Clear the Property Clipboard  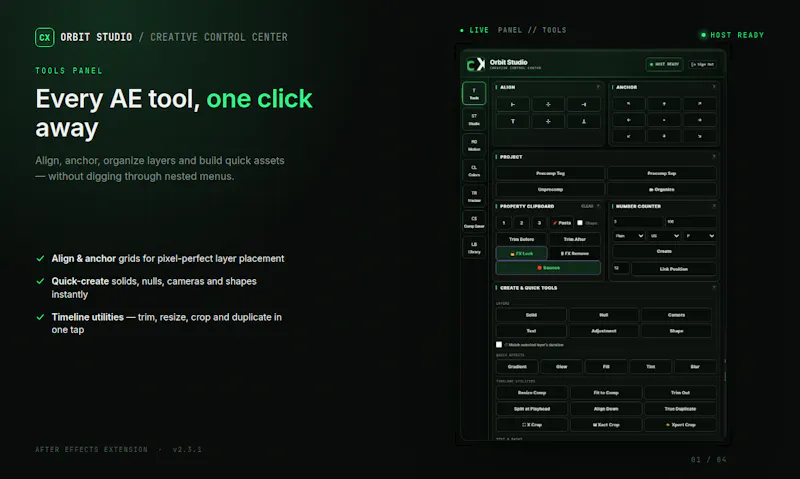point(587,206)
